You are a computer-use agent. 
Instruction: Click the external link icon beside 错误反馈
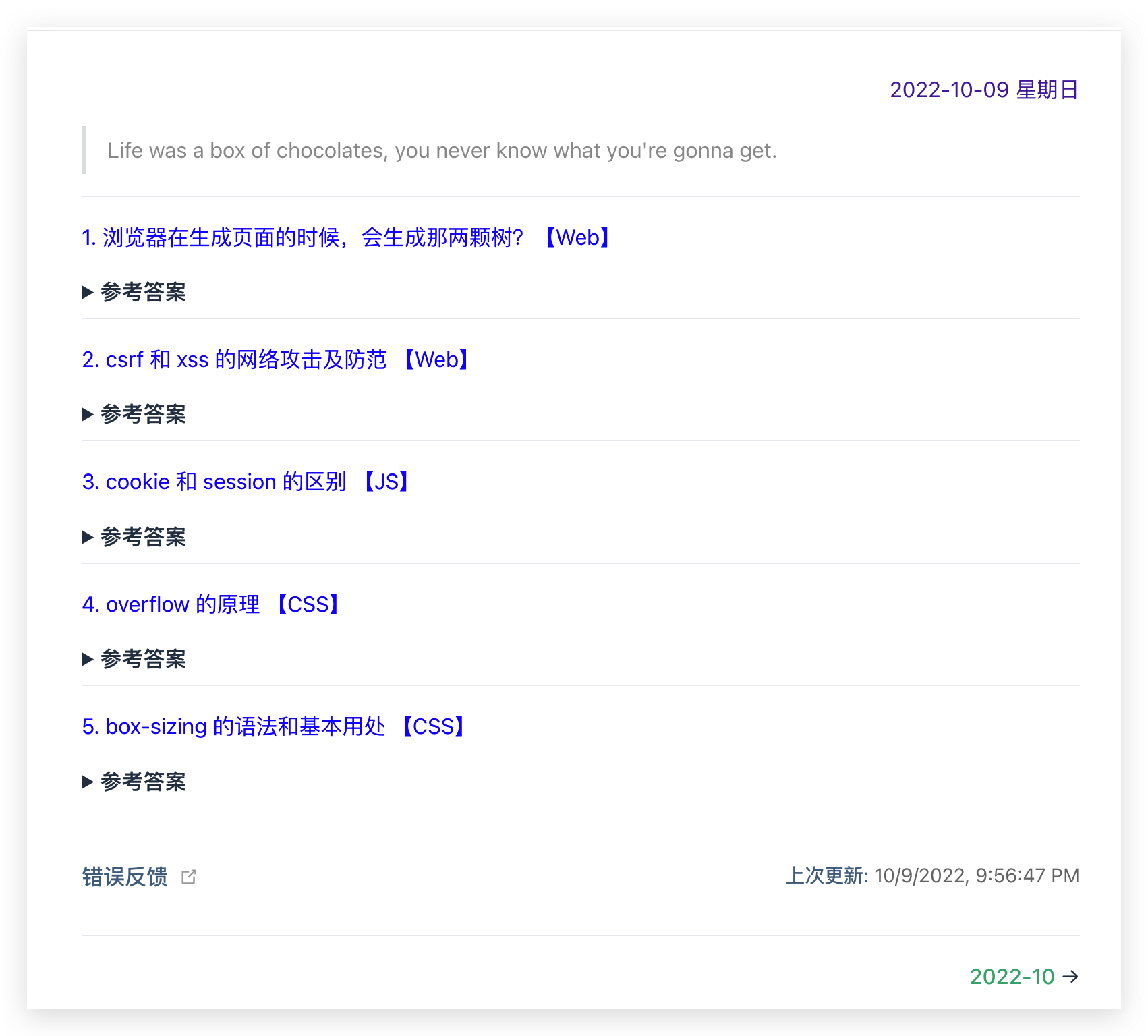point(189,877)
